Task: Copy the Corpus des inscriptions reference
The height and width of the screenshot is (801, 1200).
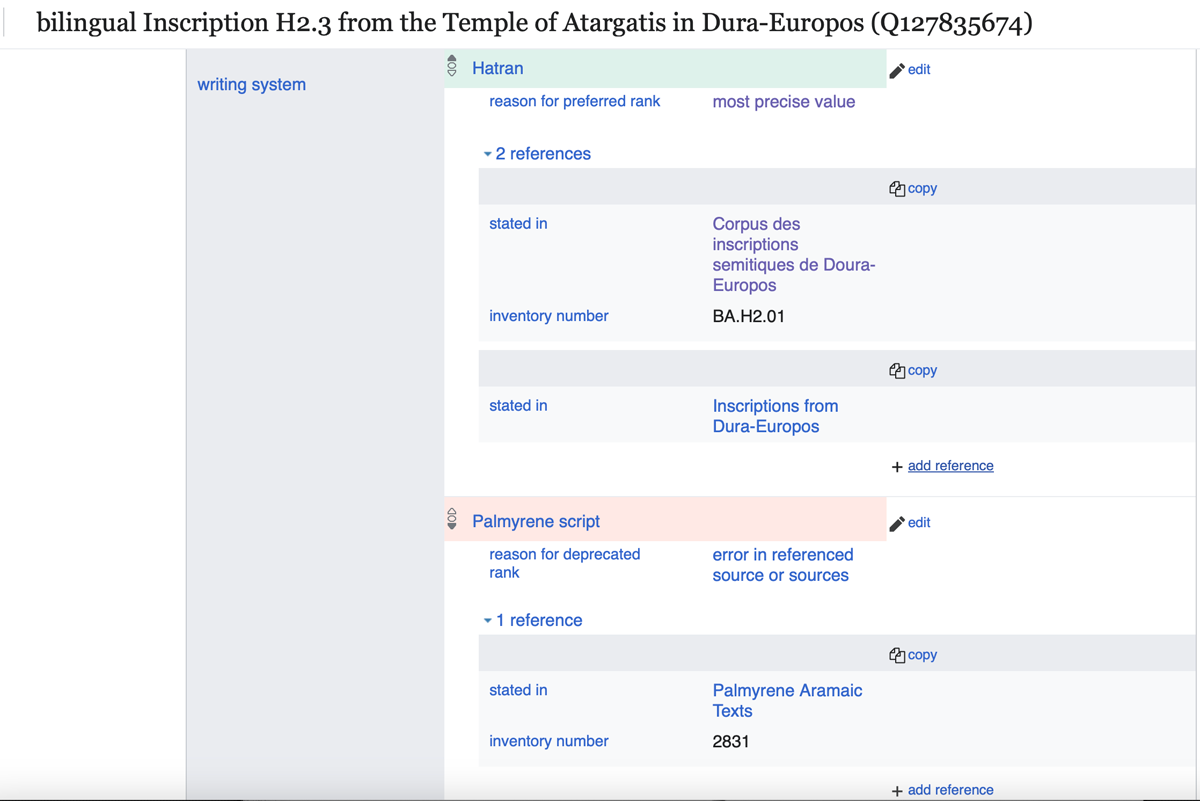Action: (x=913, y=188)
